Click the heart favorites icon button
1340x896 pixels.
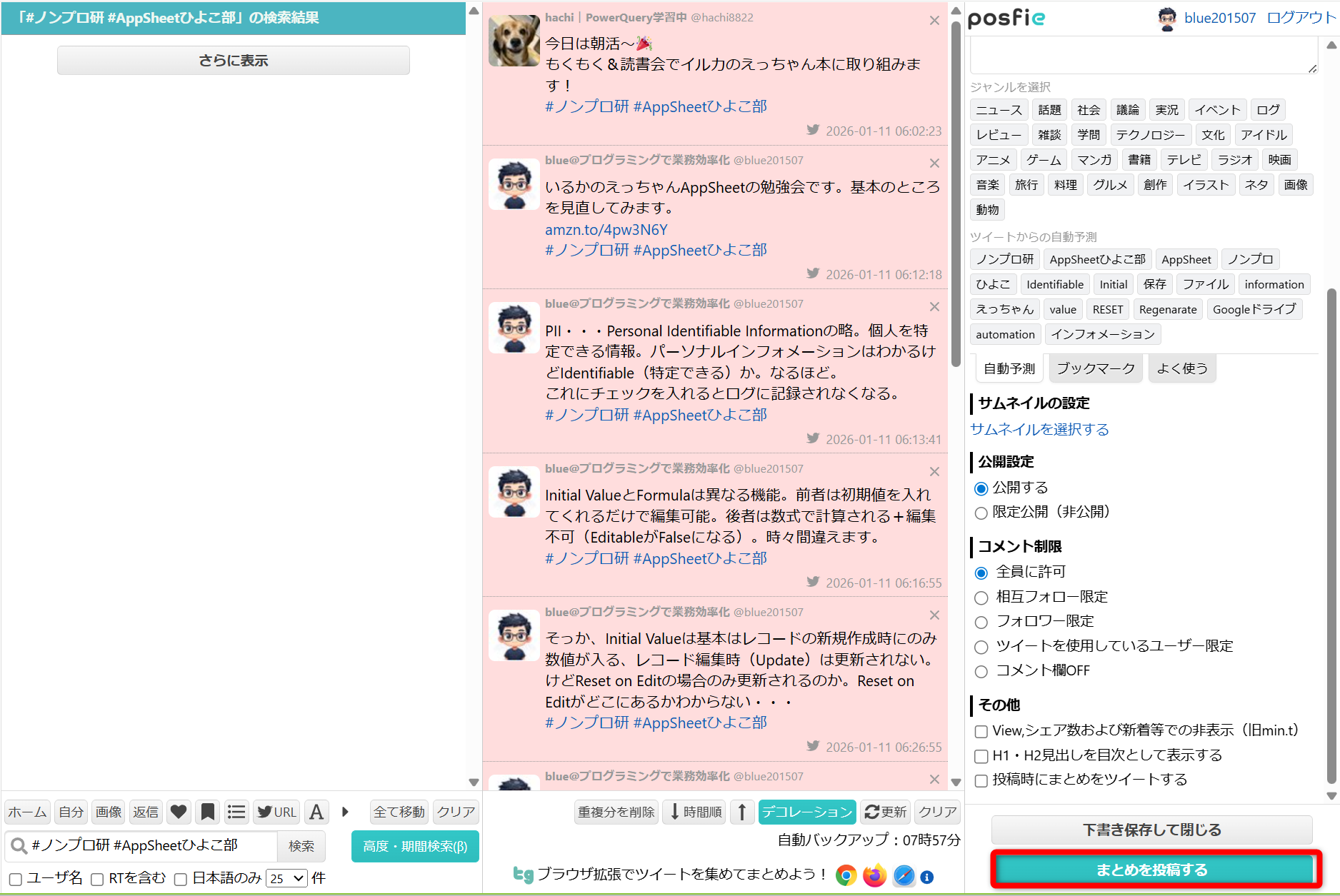pos(179,812)
